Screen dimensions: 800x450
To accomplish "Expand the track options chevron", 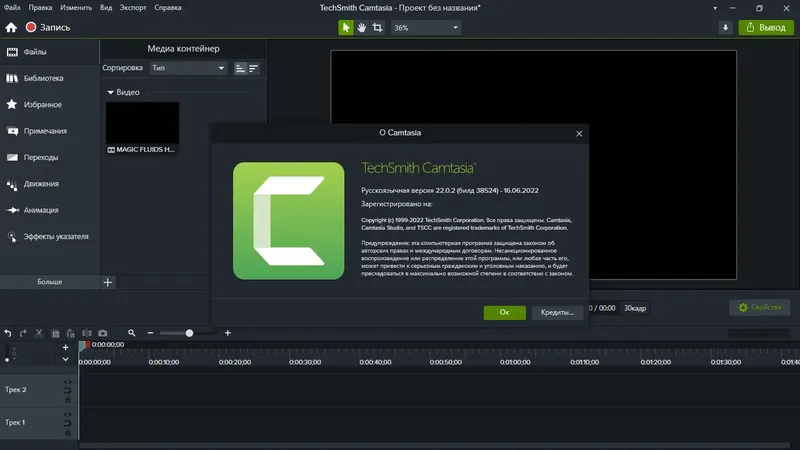I will click(x=65, y=359).
